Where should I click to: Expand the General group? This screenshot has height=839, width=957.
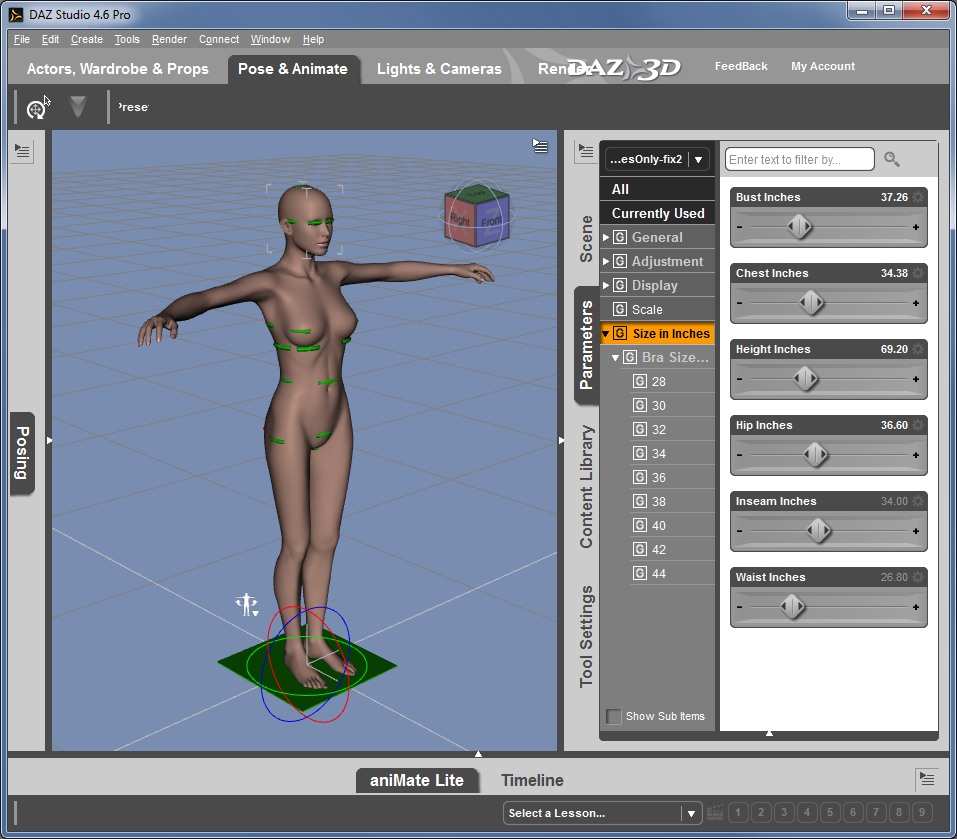(606, 237)
